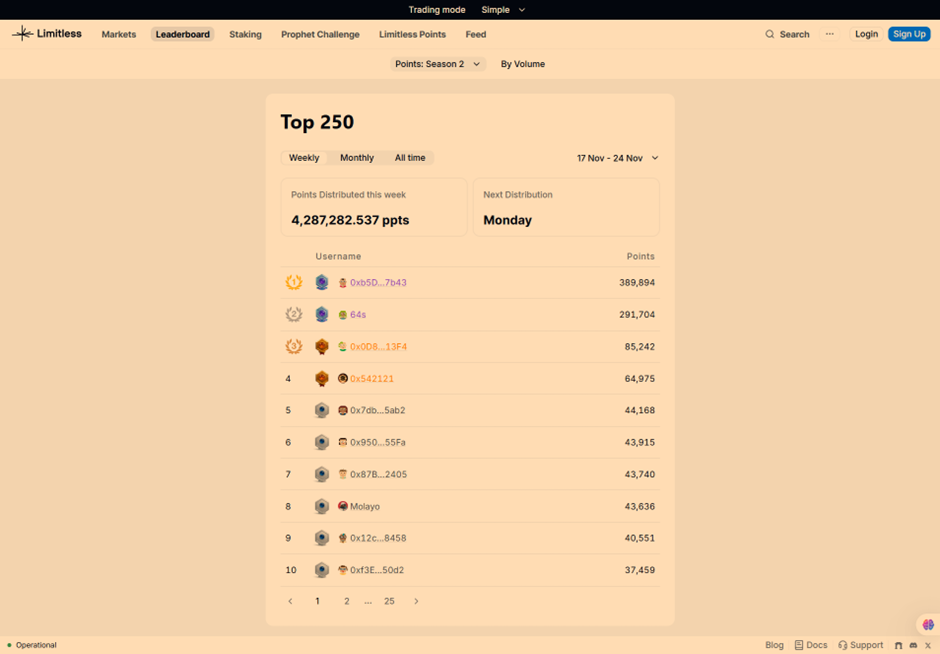Click the Sign Up button
The width and height of the screenshot is (940, 654).
[x=908, y=33]
